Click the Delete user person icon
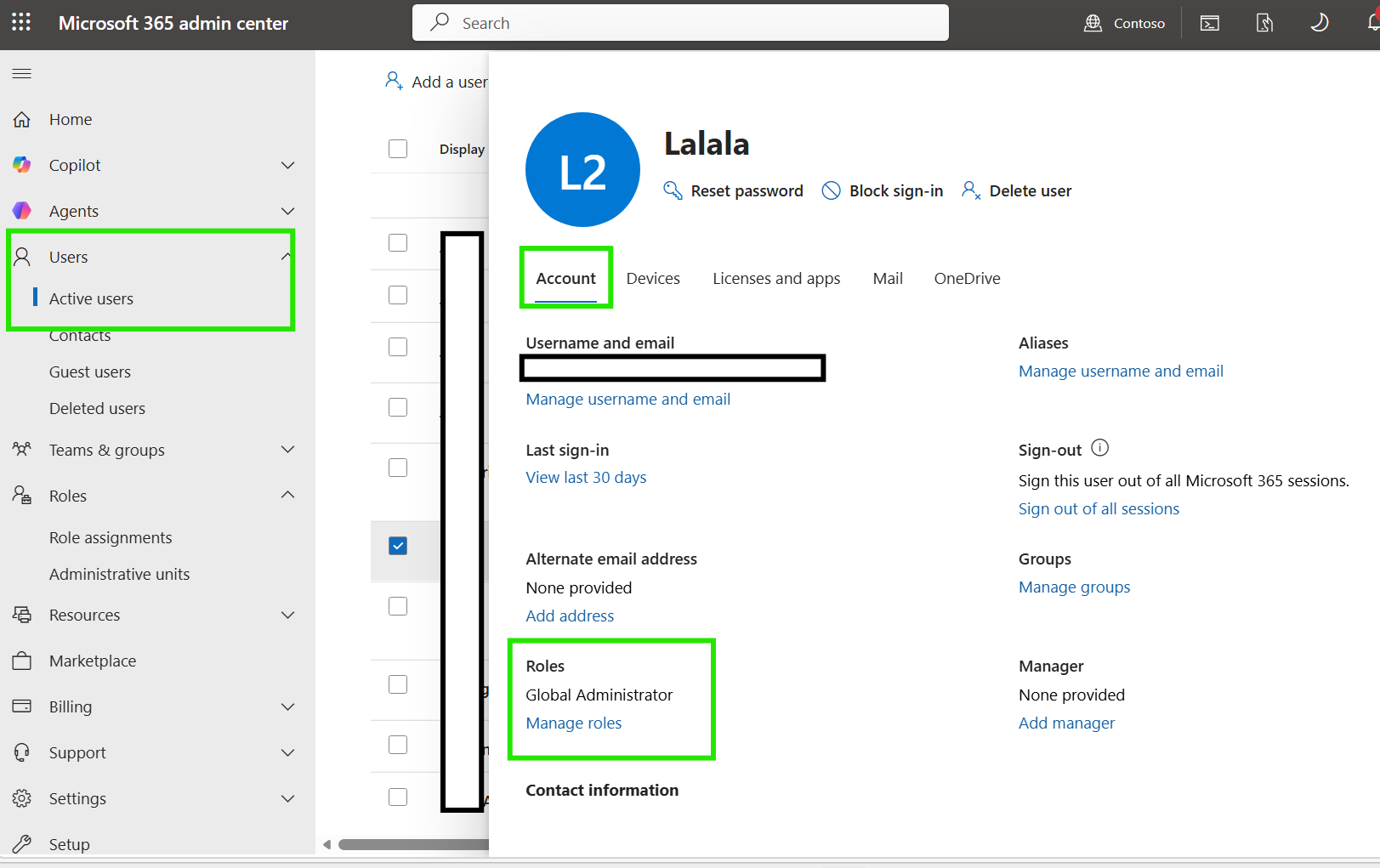Screen dimensions: 1380x868 coord(971,190)
